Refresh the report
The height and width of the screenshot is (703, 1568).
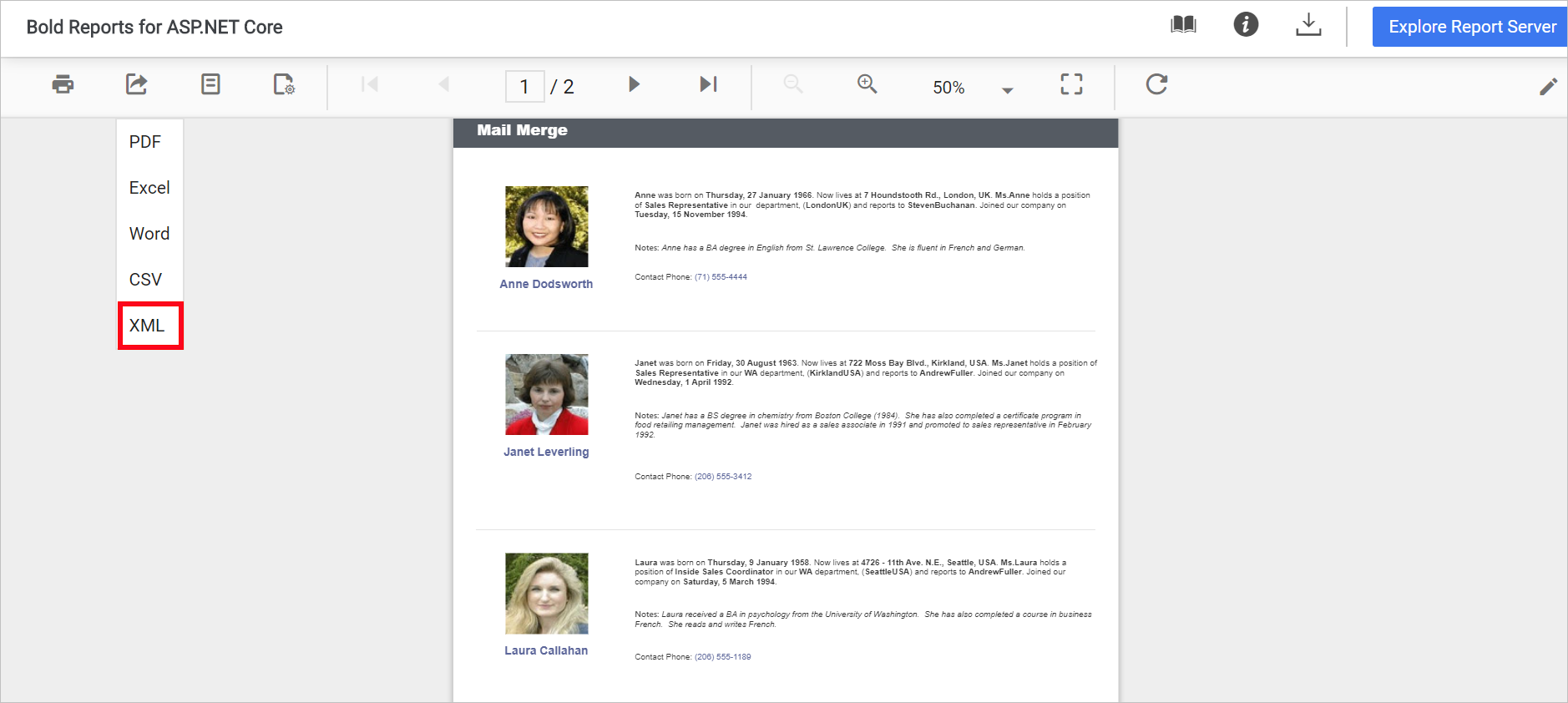[1156, 84]
